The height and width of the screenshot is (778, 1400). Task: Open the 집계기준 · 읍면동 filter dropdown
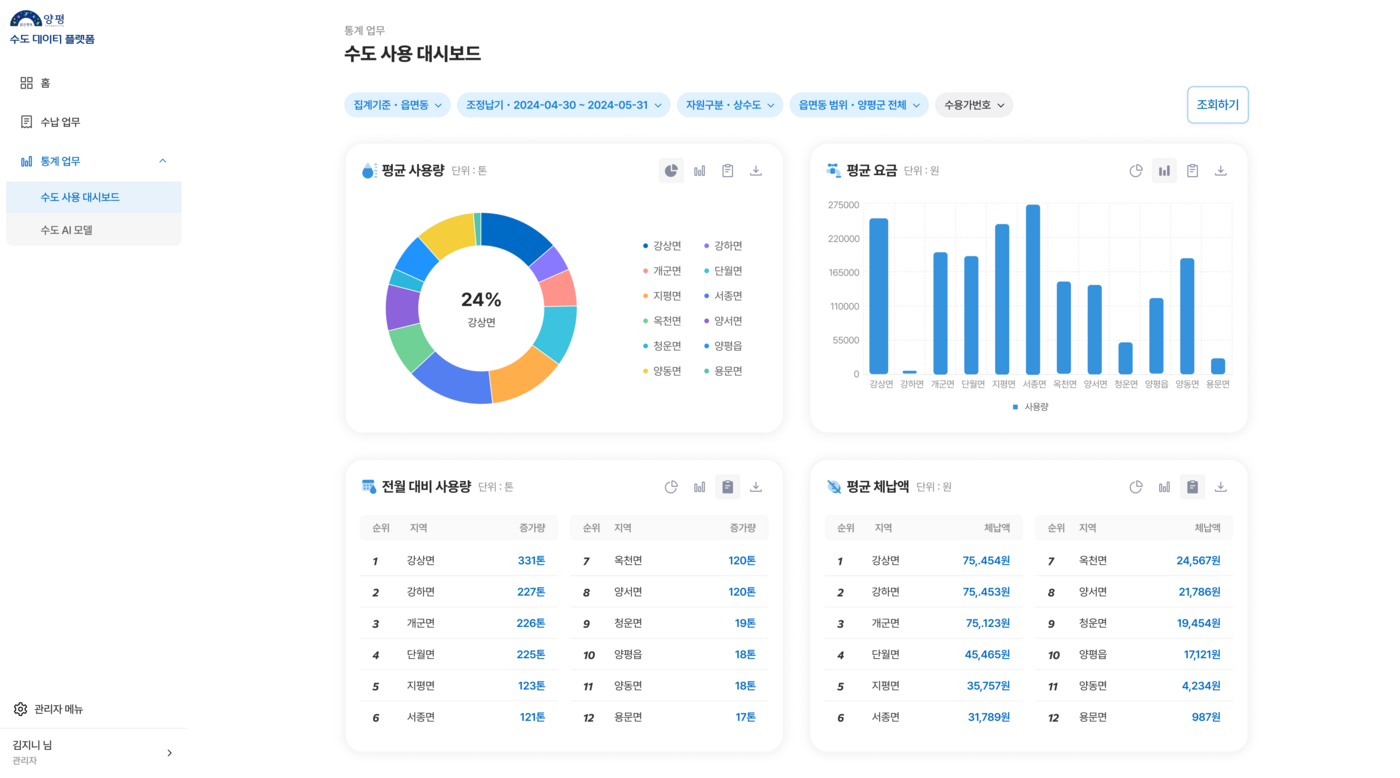(397, 105)
